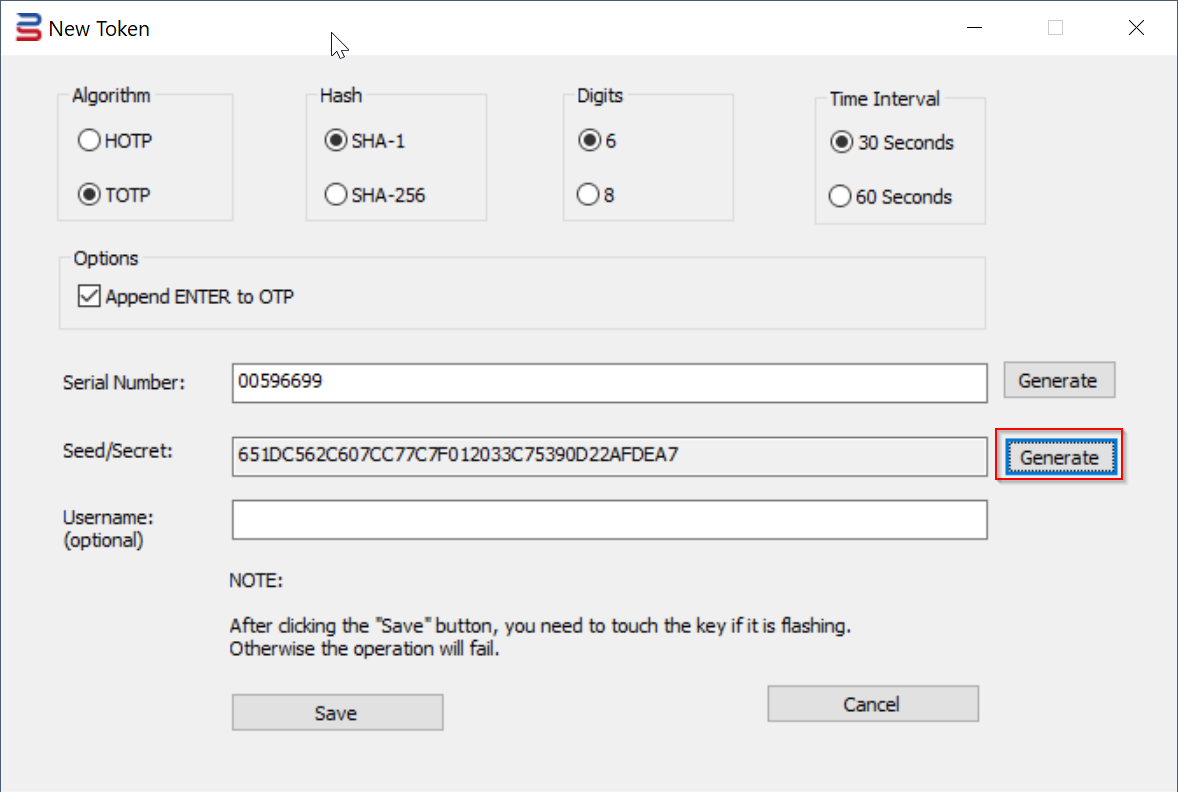Click the Seed/Secret text field
The height and width of the screenshot is (792, 1178).
[x=609, y=456]
